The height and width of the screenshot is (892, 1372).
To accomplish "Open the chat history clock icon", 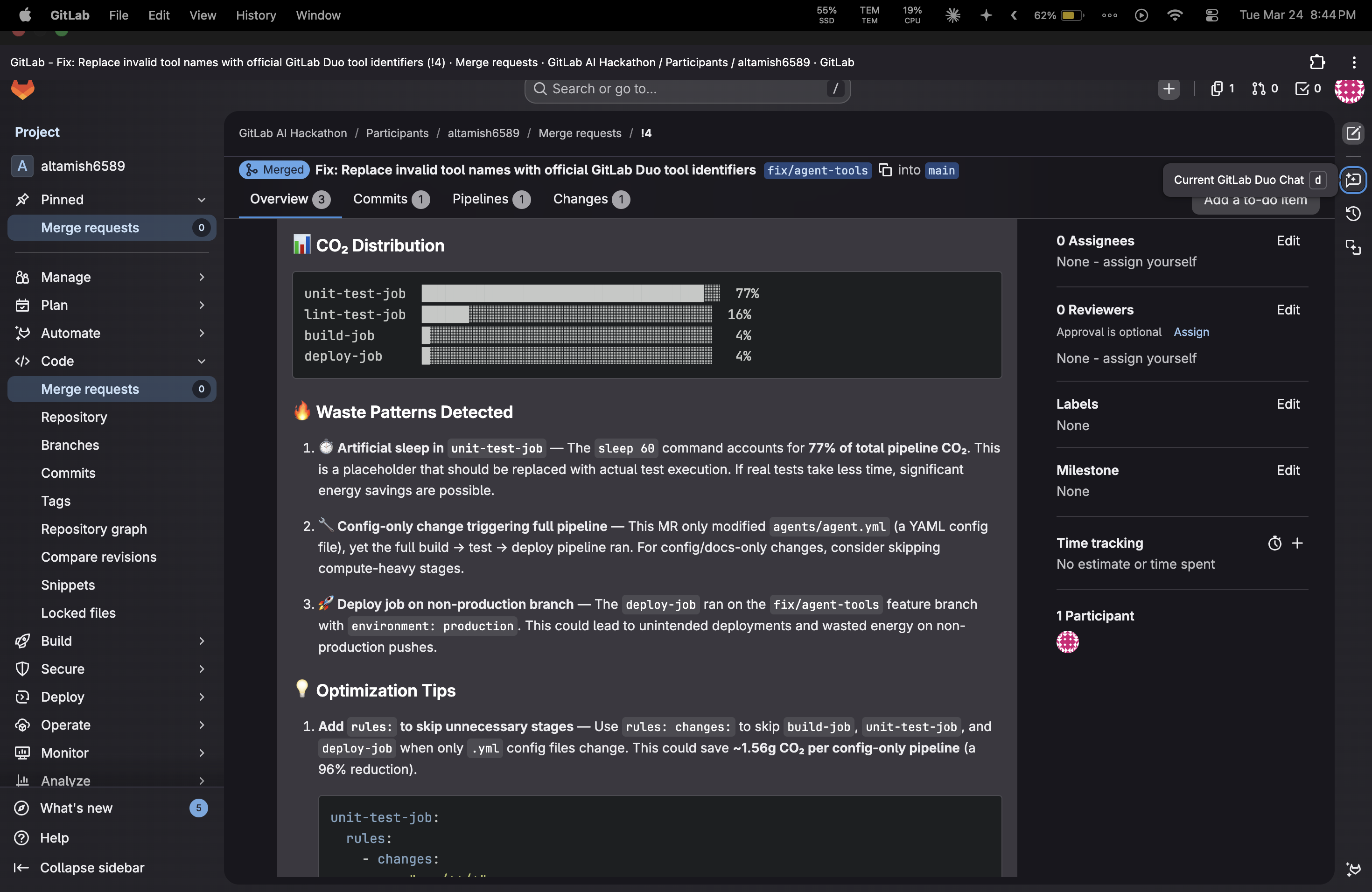I will (1352, 214).
